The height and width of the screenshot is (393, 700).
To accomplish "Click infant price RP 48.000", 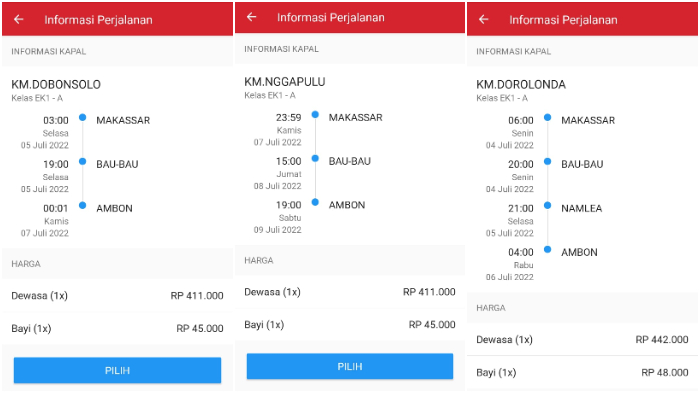I will coord(665,372).
